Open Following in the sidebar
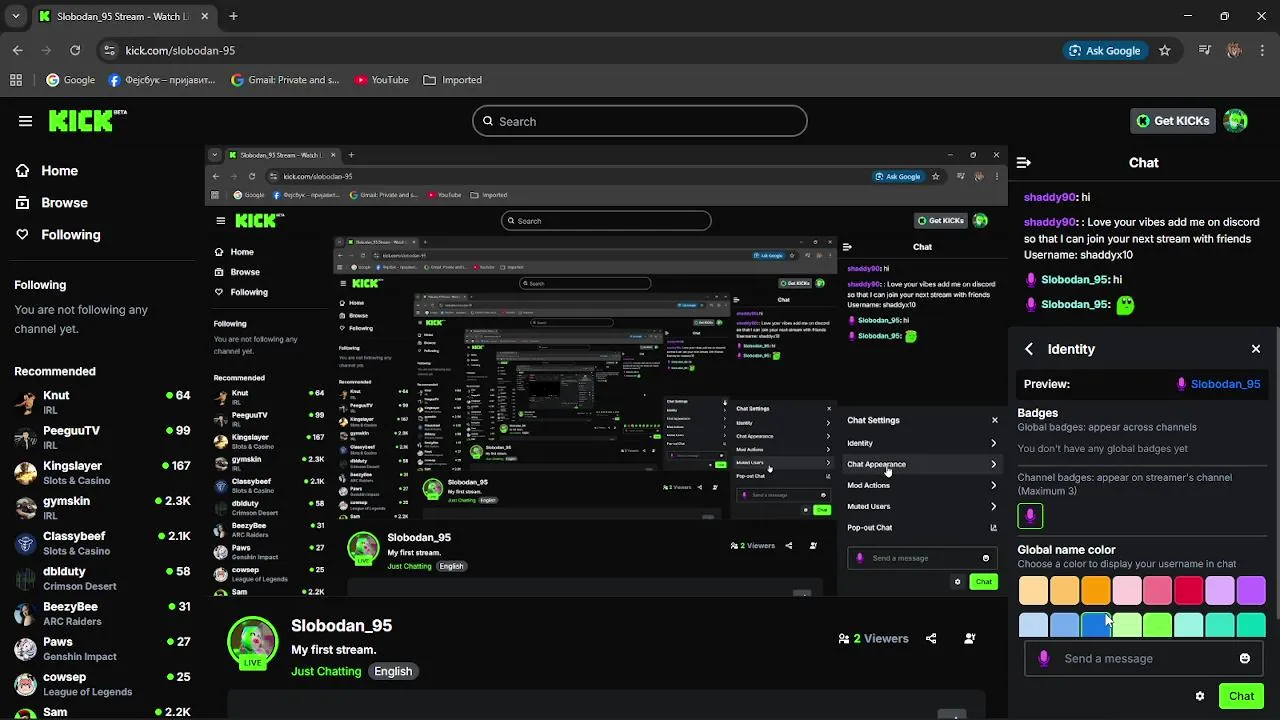Screen dimensions: 1280x720 coord(71,235)
